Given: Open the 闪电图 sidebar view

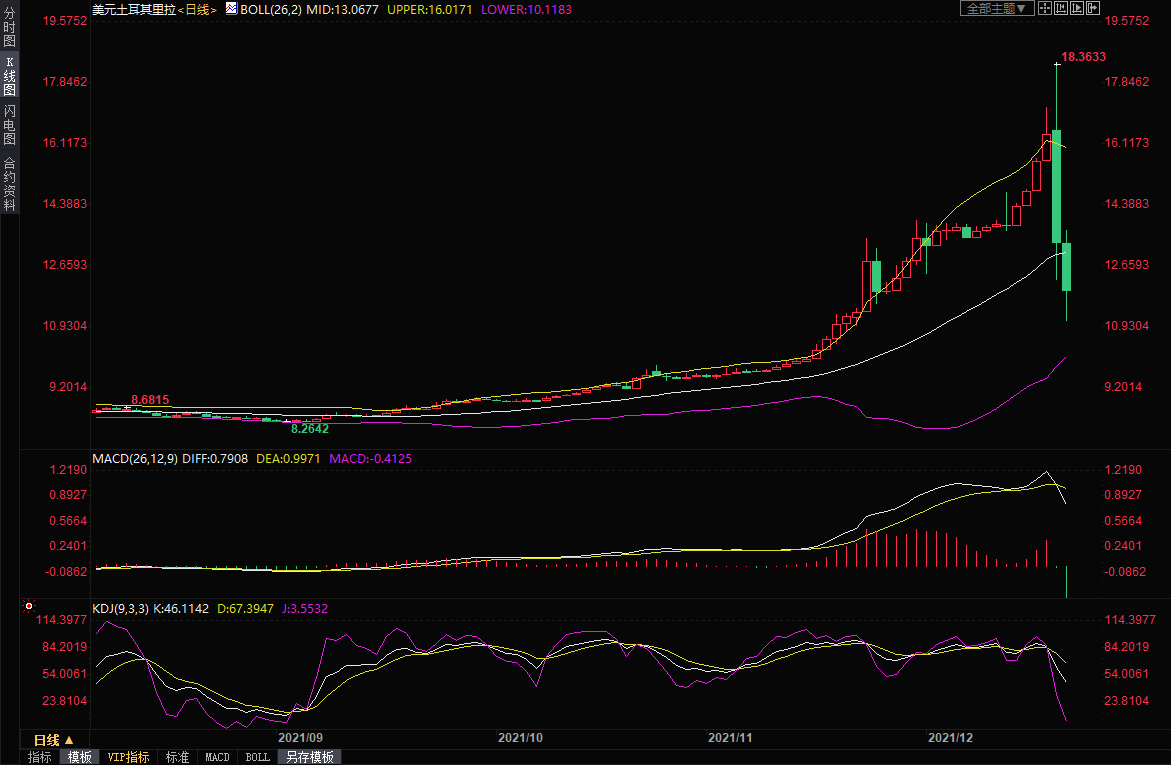Looking at the screenshot, I should tap(9, 125).
